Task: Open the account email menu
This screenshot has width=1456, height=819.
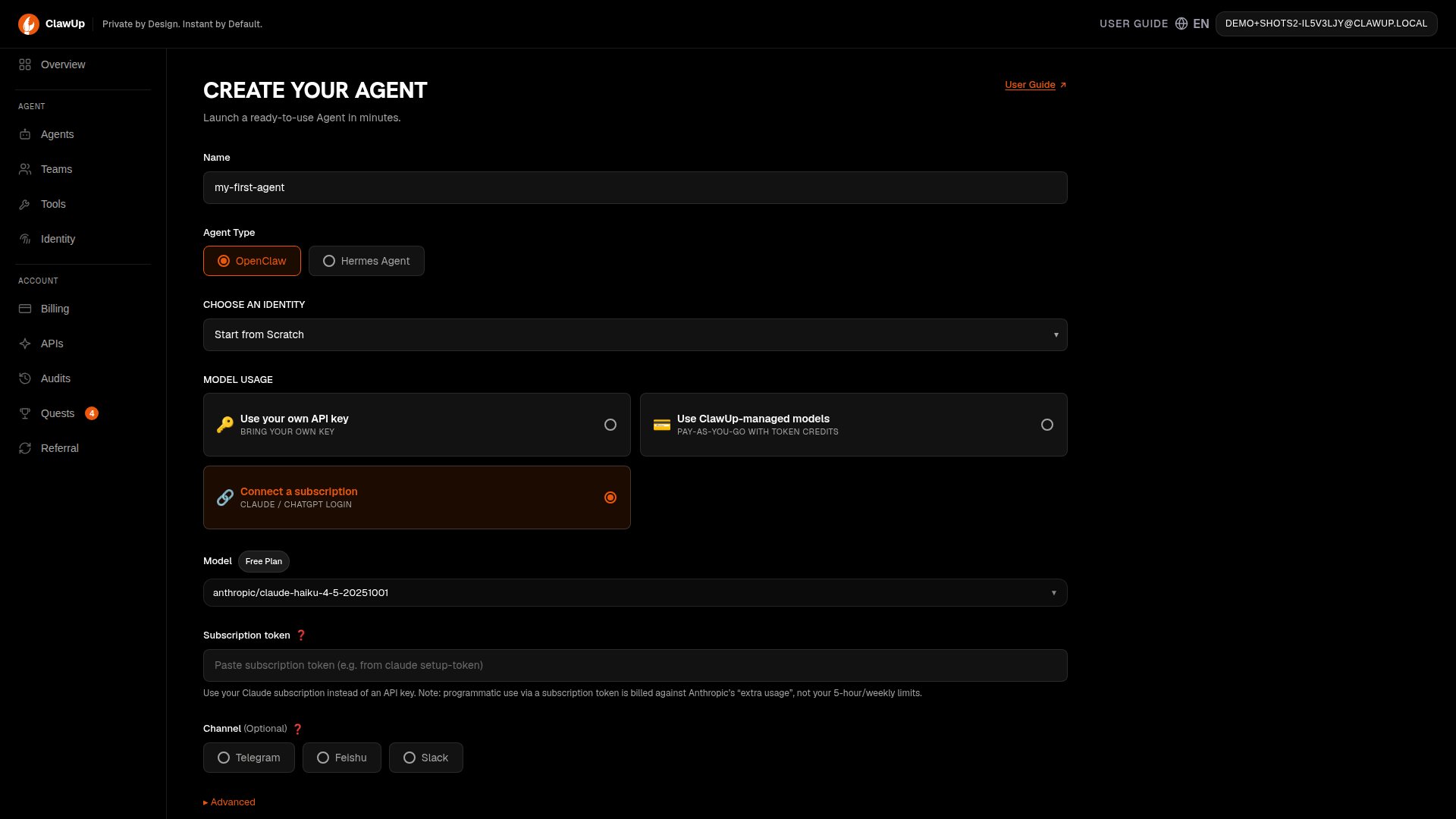Action: pyautogui.click(x=1326, y=24)
